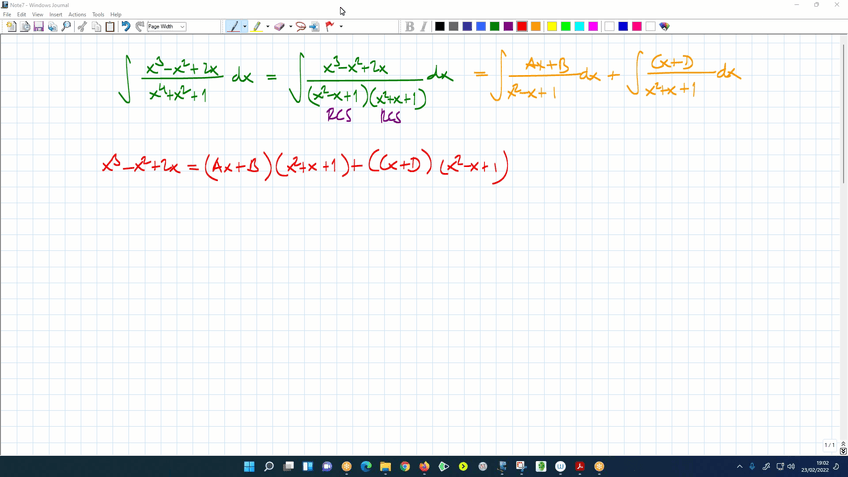Open the more colors palette icon
Viewport: 848px width, 477px height.
664,27
